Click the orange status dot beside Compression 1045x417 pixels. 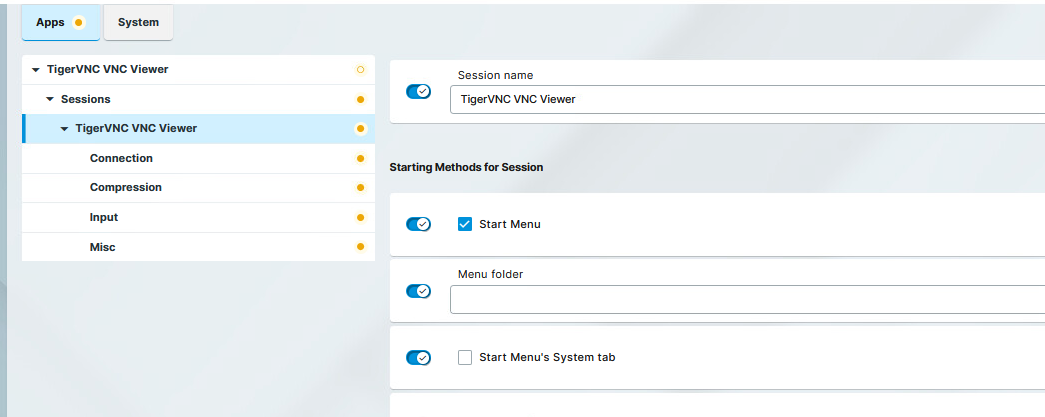[360, 188]
